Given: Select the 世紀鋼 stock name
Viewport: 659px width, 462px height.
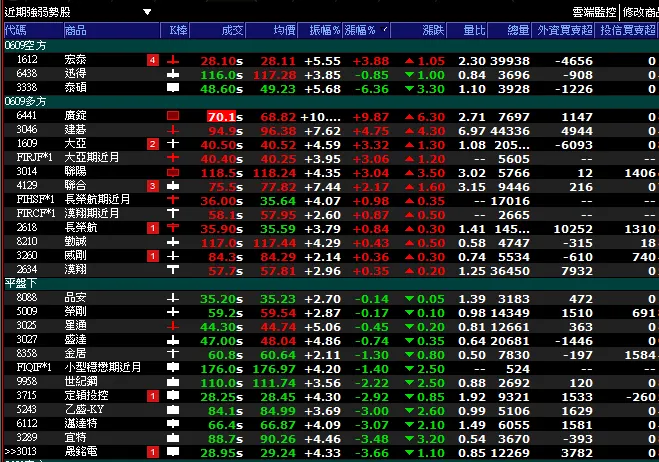Looking at the screenshot, I should tap(81, 381).
